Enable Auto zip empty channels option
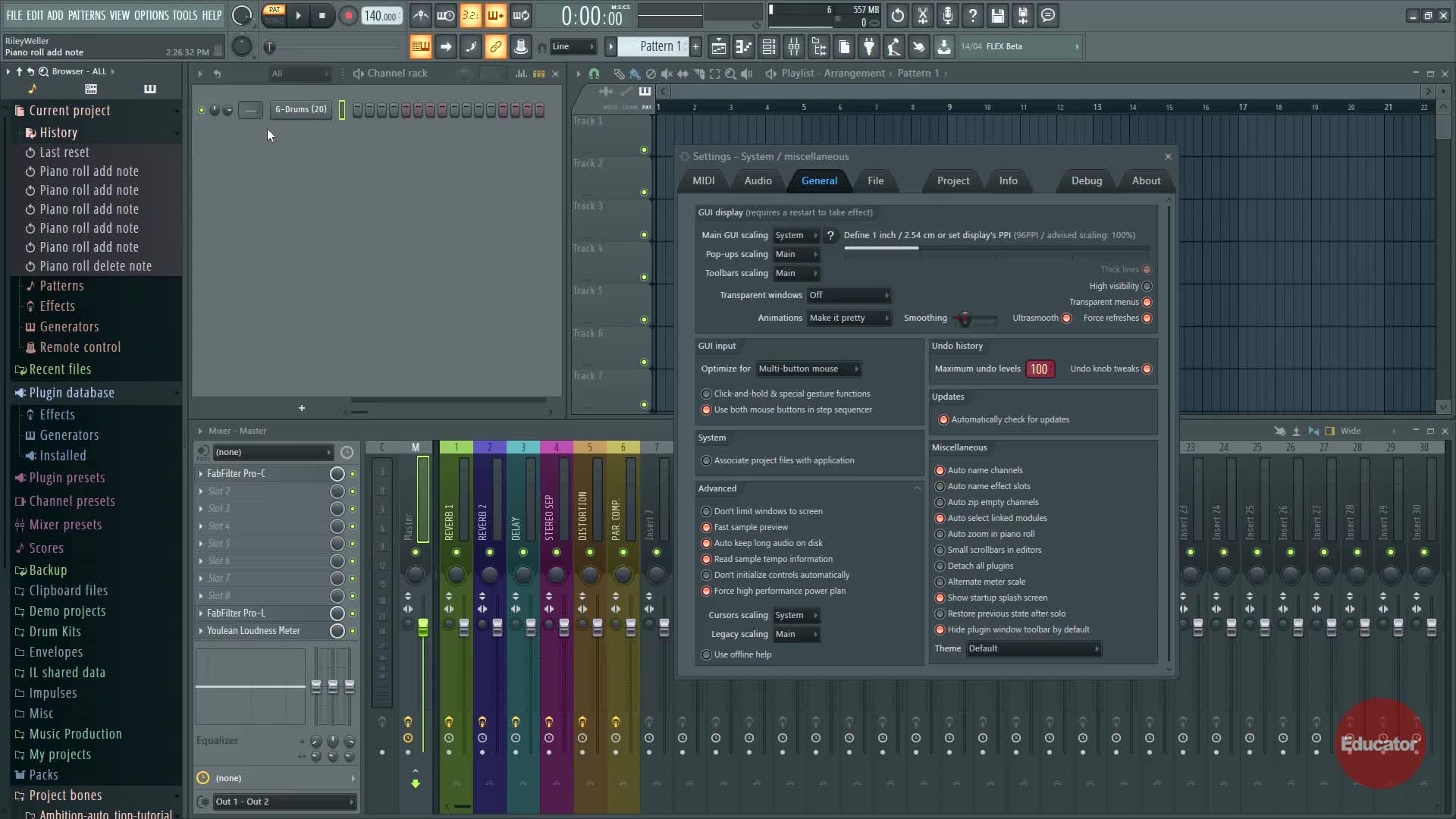Image resolution: width=1456 pixels, height=819 pixels. point(940,503)
